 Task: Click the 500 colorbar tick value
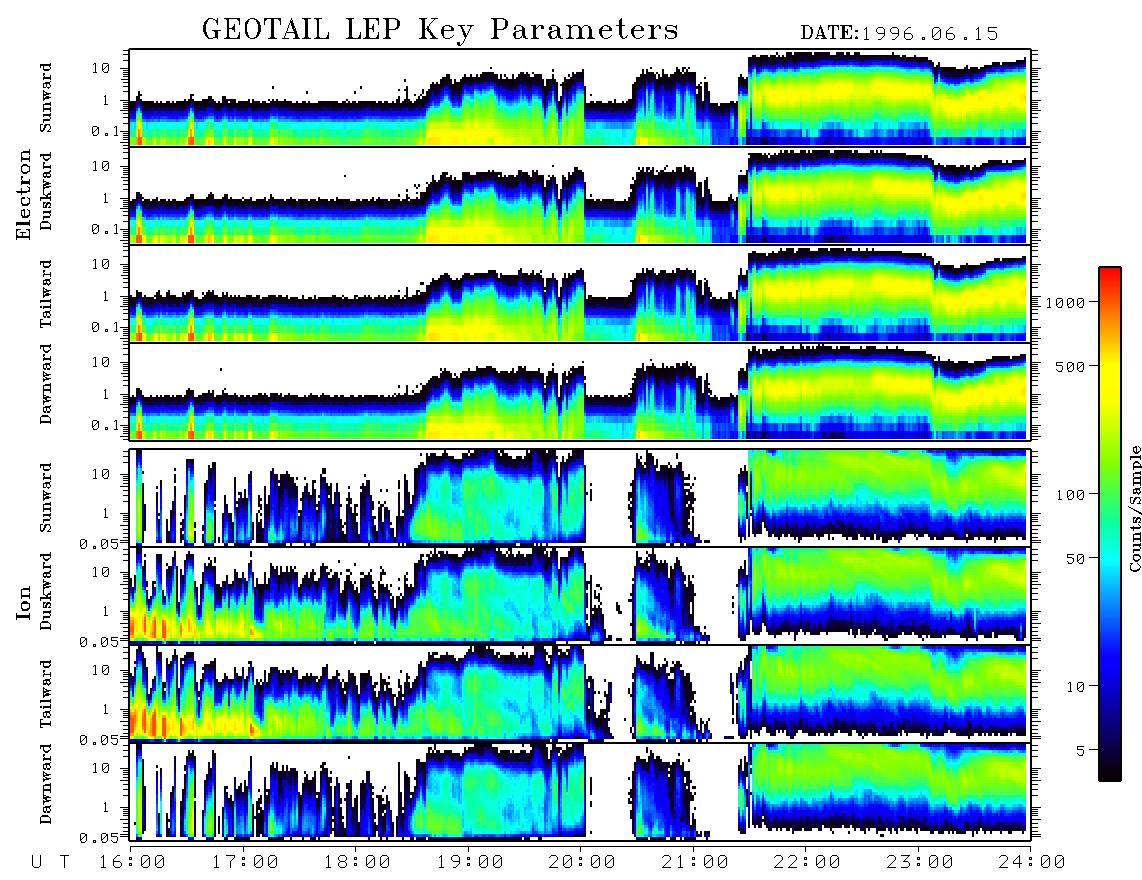(1070, 366)
